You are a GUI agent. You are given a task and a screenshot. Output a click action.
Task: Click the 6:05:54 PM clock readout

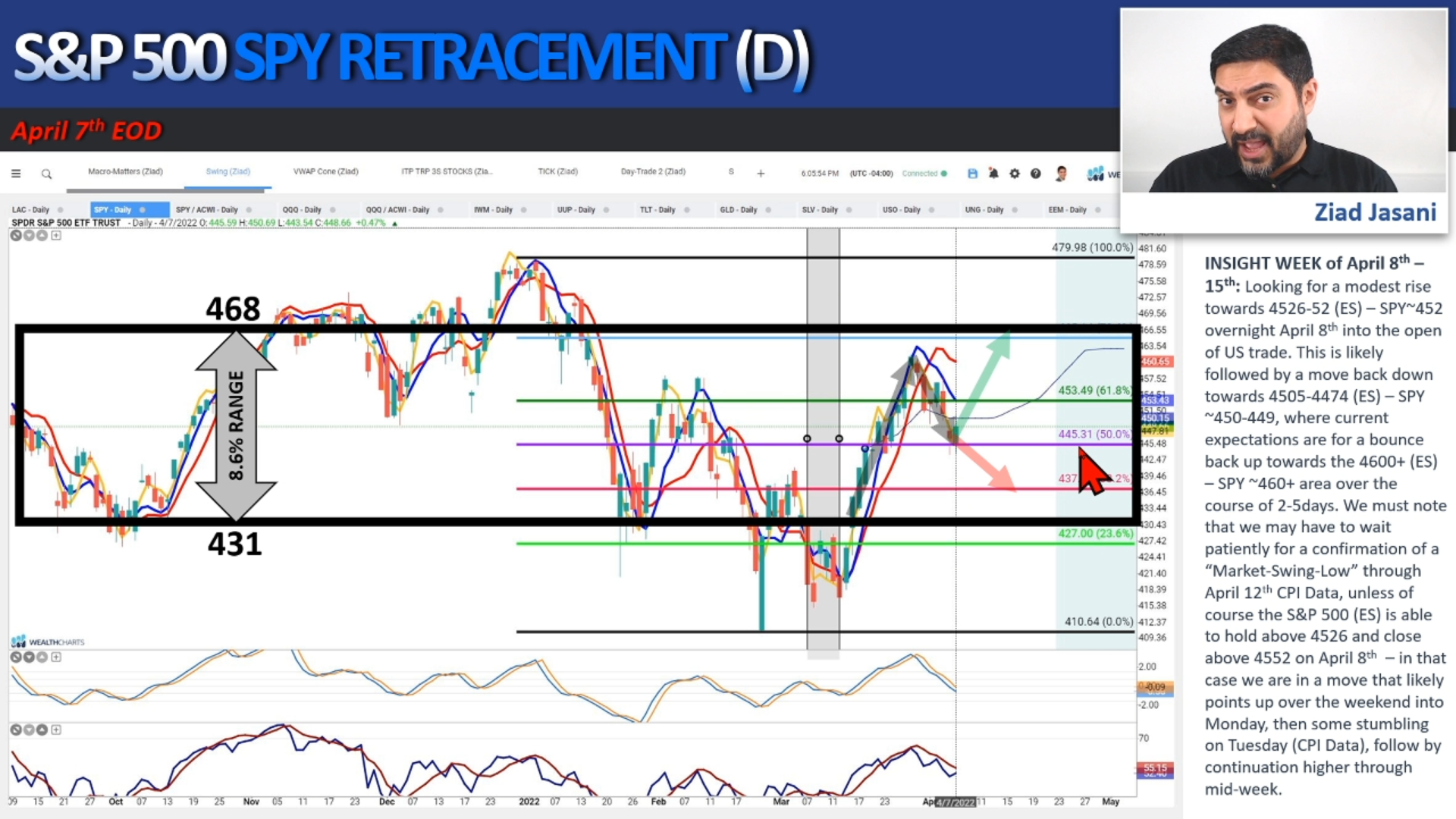(820, 174)
